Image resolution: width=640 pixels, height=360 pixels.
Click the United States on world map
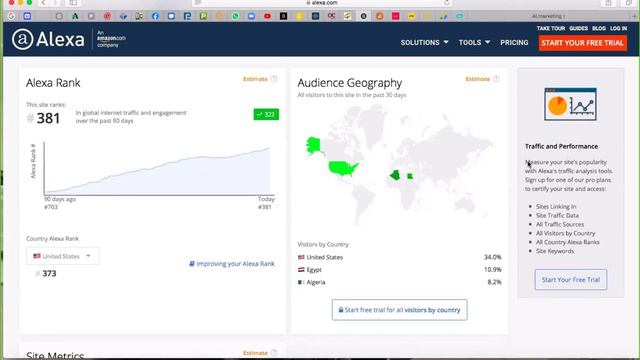(x=343, y=168)
